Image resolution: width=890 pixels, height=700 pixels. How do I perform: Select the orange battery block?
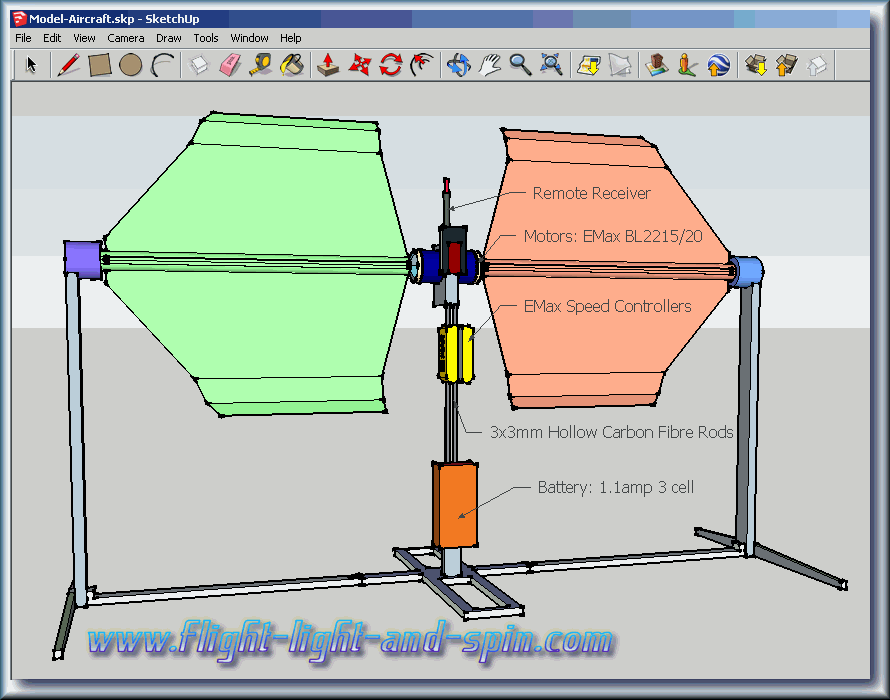tap(455, 504)
